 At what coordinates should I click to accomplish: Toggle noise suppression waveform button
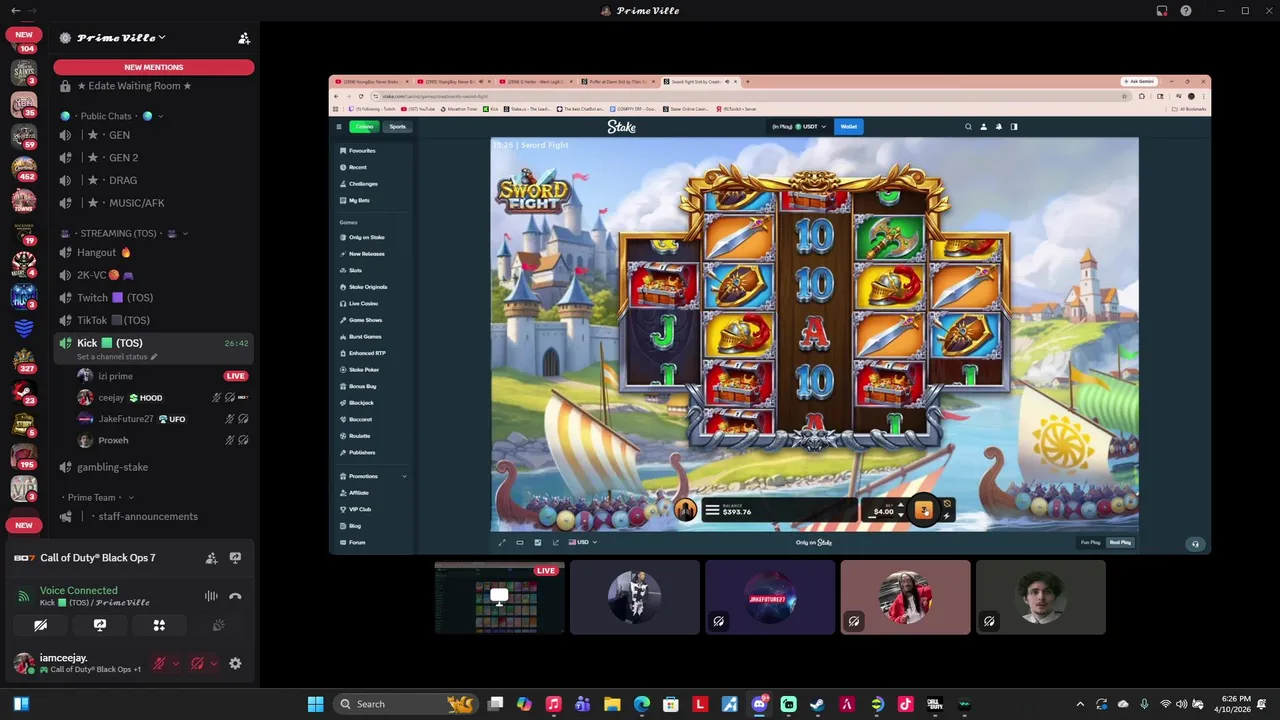point(211,596)
